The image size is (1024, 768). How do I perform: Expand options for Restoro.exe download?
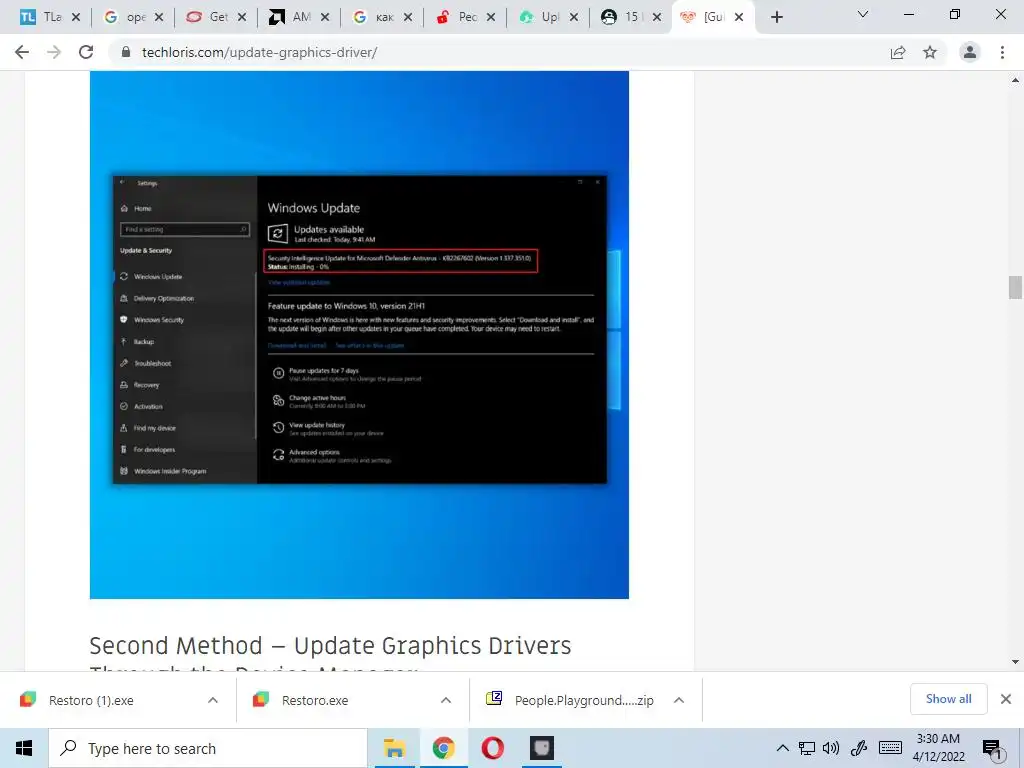click(x=446, y=700)
